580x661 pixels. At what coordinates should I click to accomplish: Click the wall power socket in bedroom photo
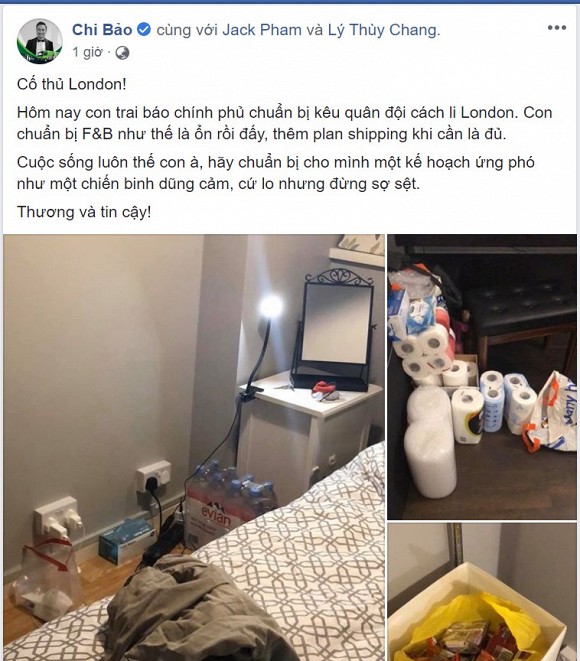point(154,476)
